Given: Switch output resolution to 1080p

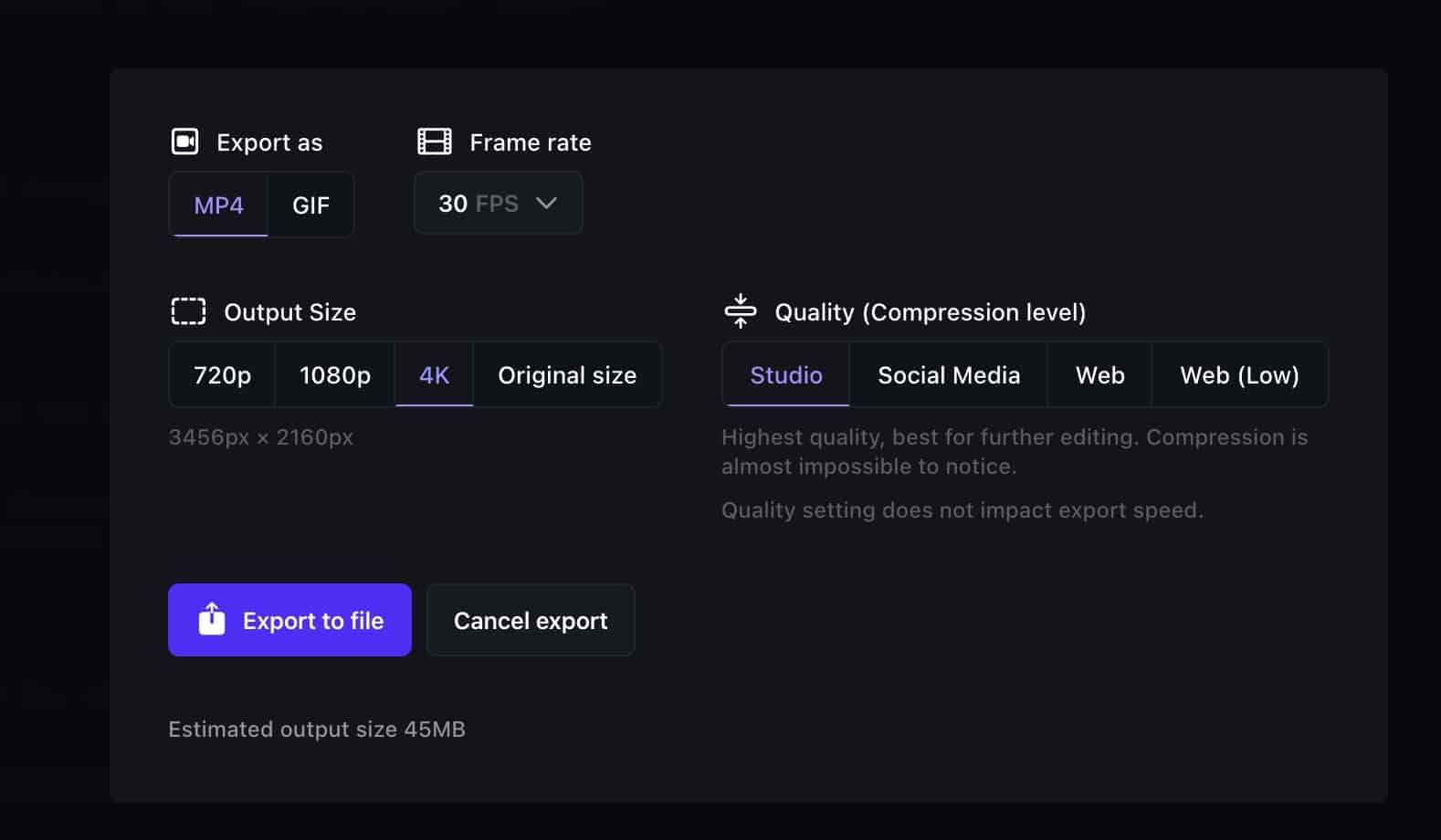Looking at the screenshot, I should point(334,374).
